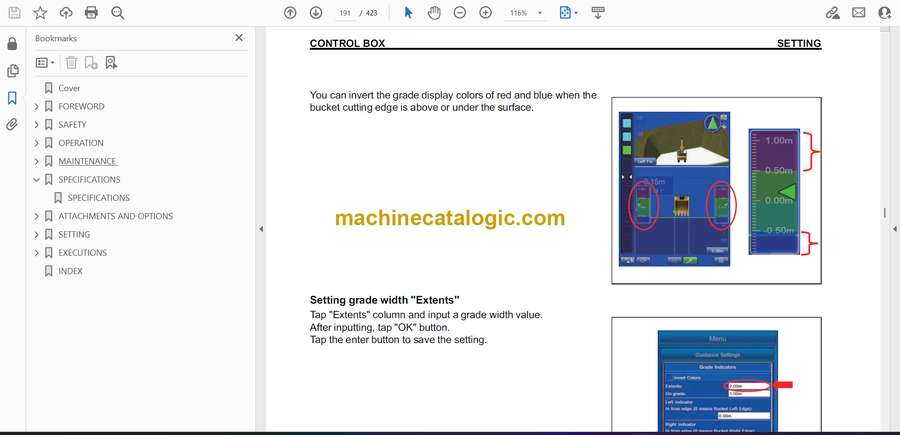
Task: Jump to the EXECUTIONS bookmark
Action: 82,253
